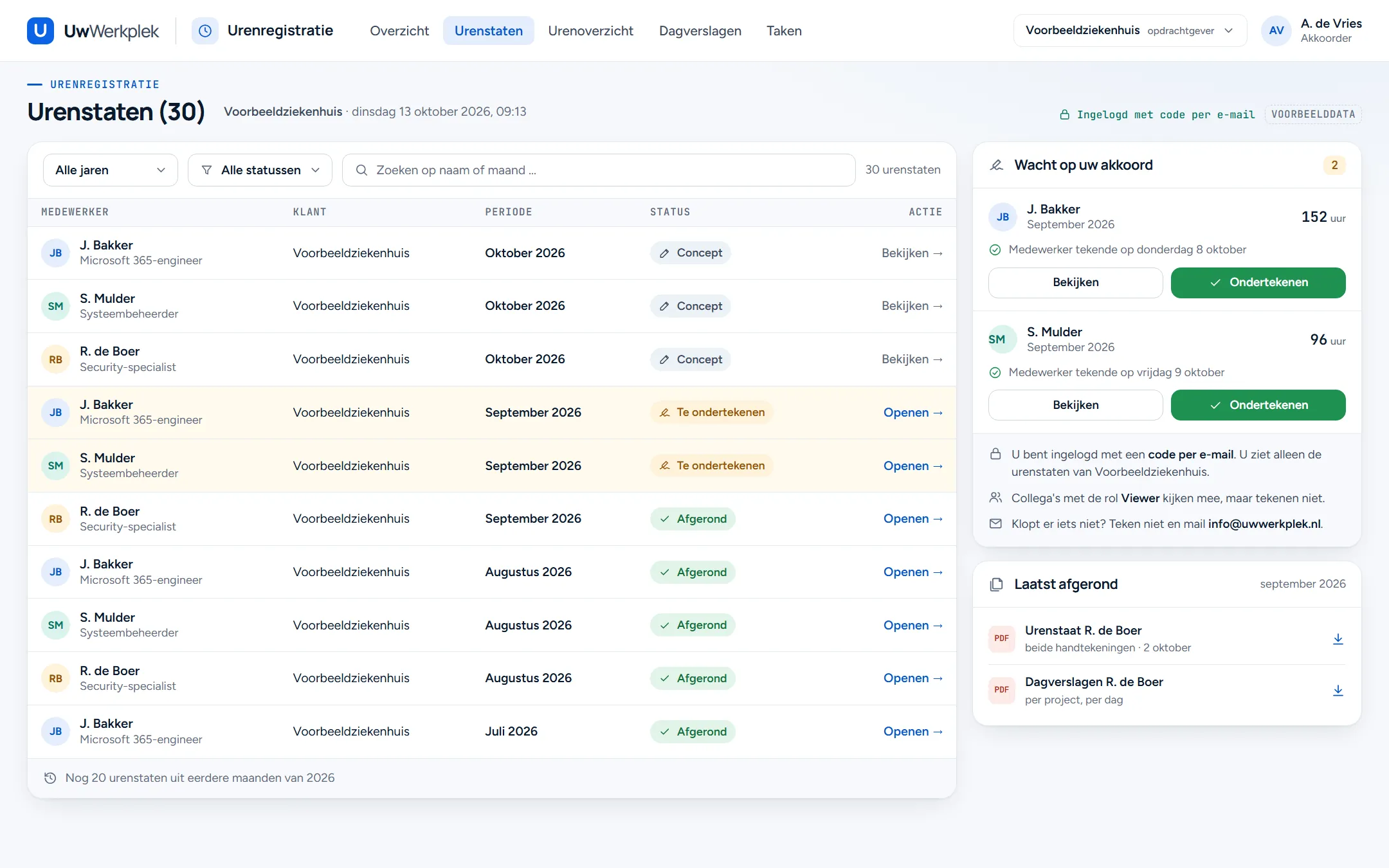Click Bekijken for R. de Boer Oktober 2026
Image resolution: width=1389 pixels, height=868 pixels.
point(912,359)
